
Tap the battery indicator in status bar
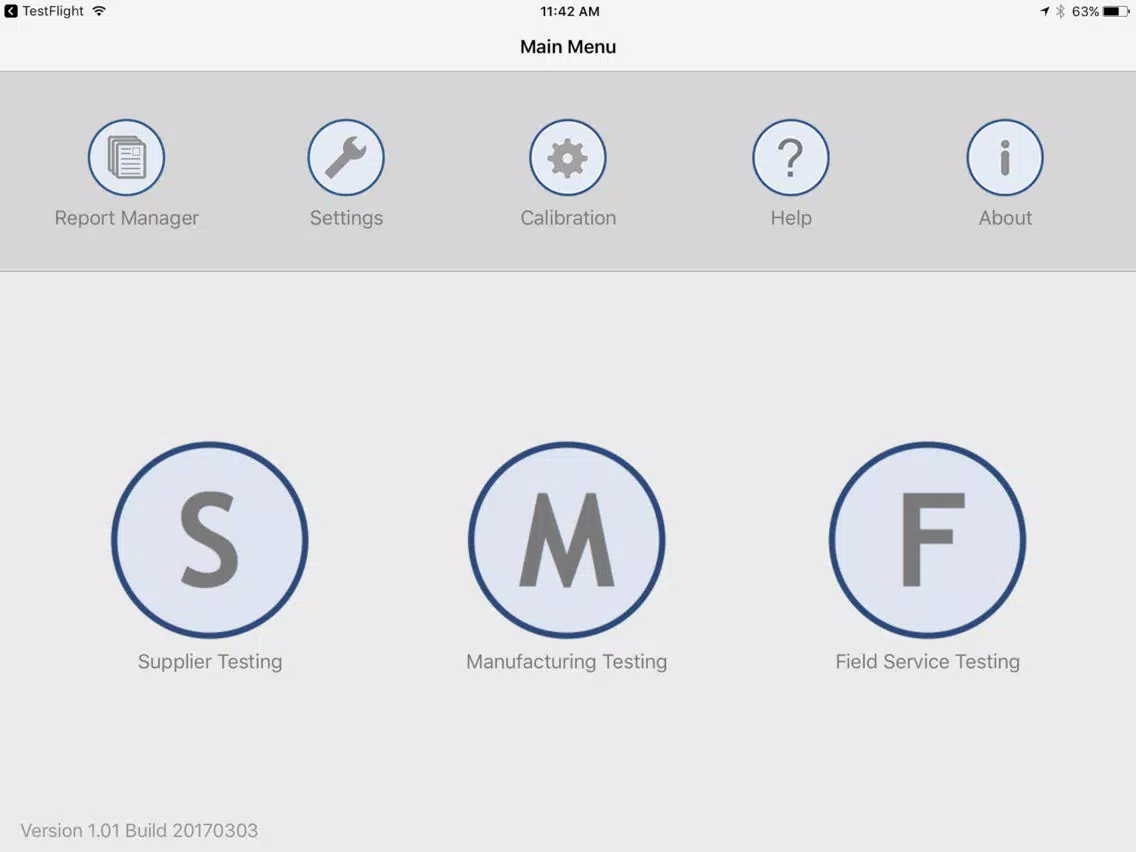1116,11
